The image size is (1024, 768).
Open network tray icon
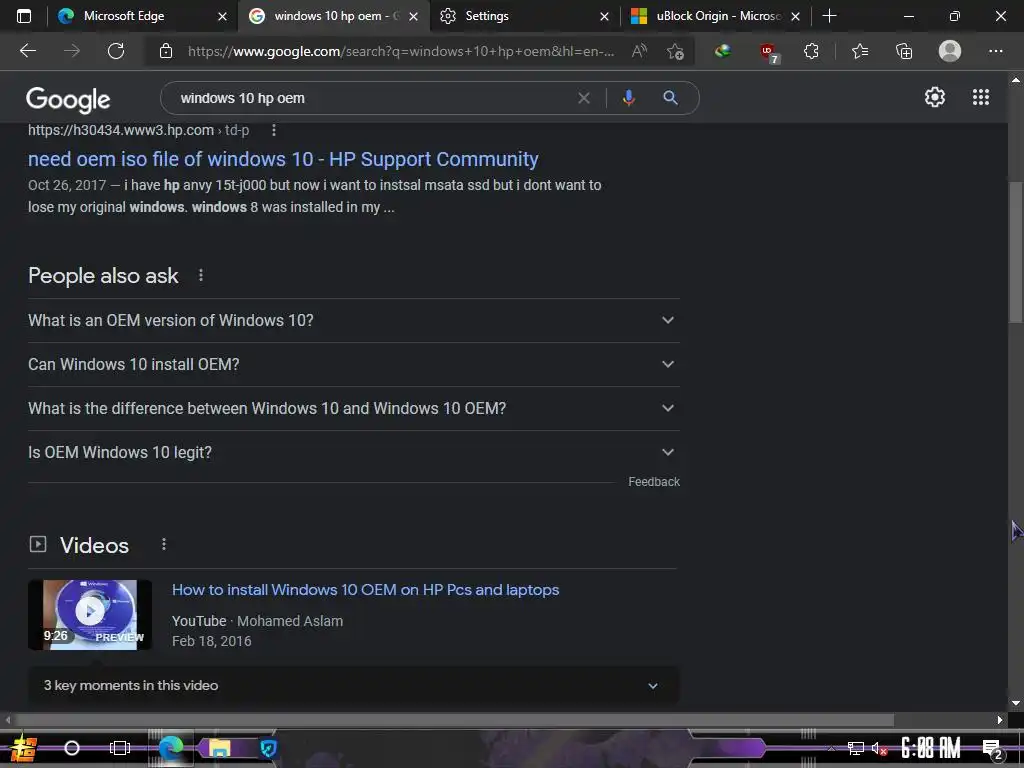856,749
